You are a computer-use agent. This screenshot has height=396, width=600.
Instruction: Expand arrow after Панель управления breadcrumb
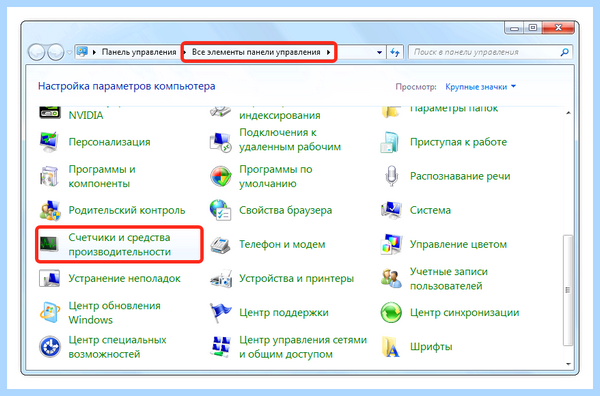pyautogui.click(x=185, y=52)
